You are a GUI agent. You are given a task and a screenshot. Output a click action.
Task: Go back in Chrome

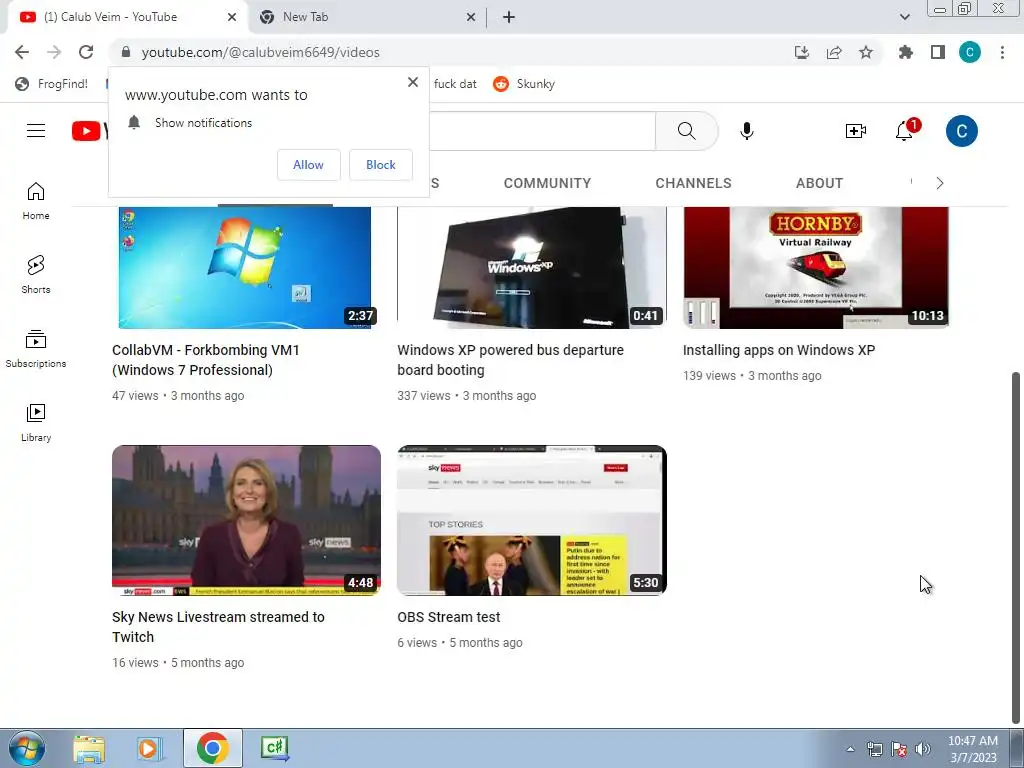click(22, 52)
